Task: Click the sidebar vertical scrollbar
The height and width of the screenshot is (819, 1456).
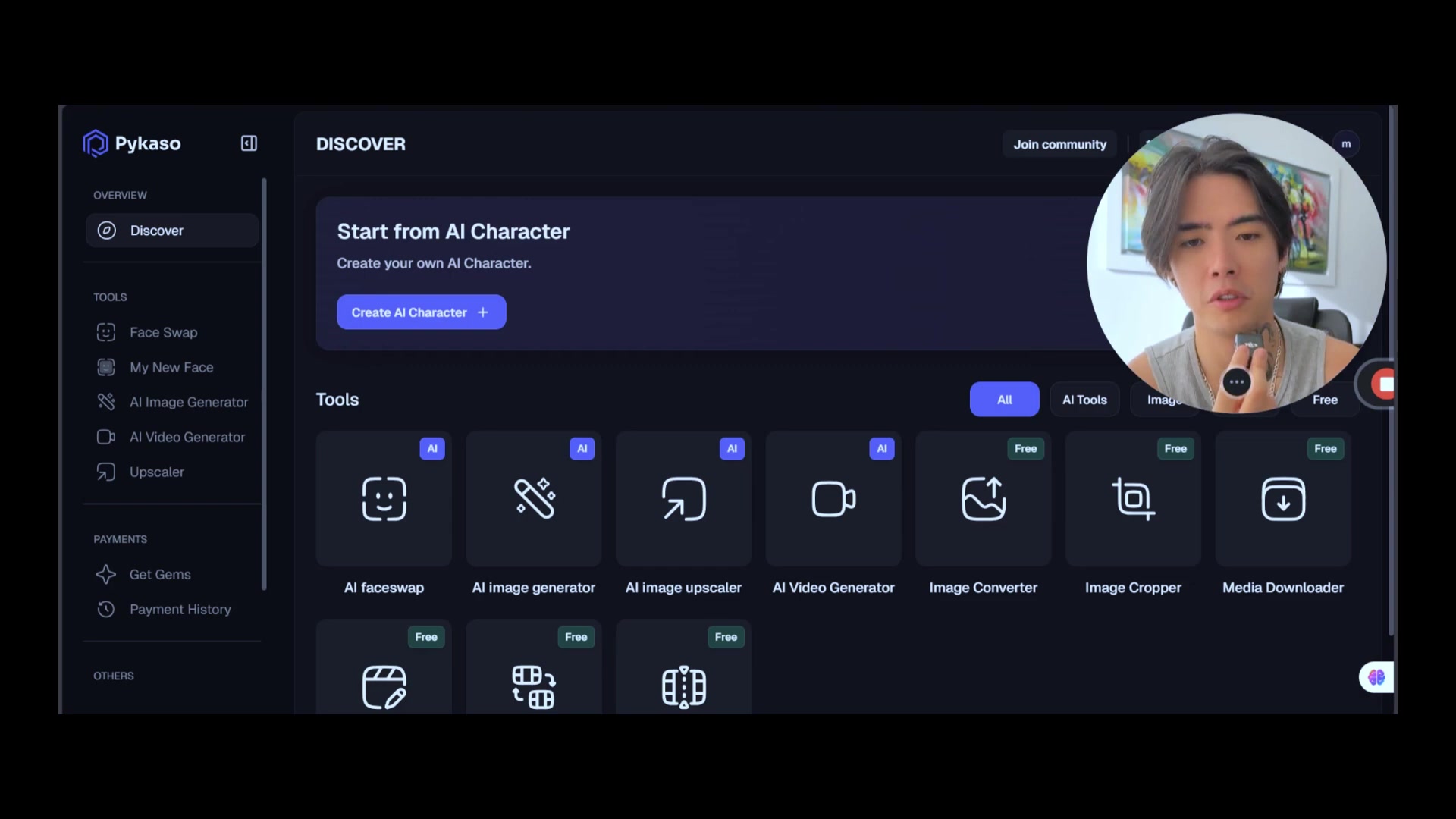Action: click(264, 384)
